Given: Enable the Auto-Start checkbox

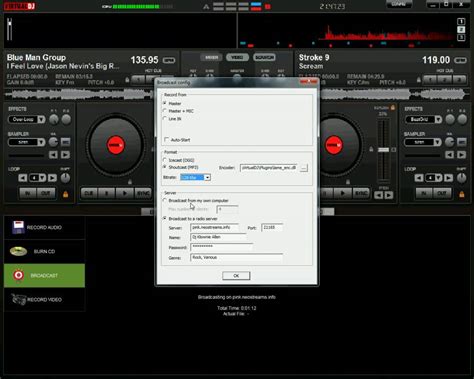Looking at the screenshot, I should click(x=167, y=140).
